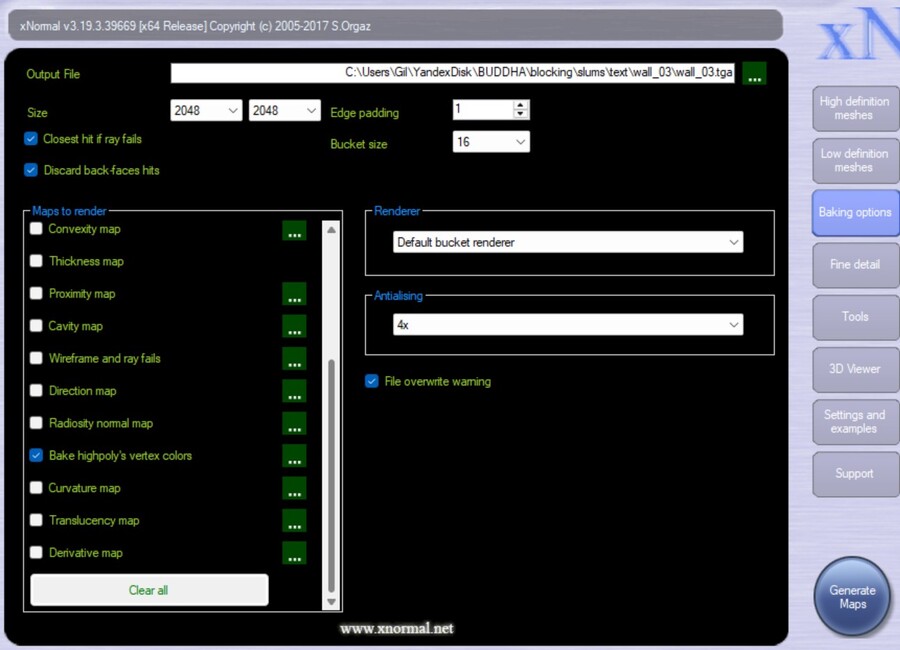Open Settings and examples tab
The height and width of the screenshot is (650, 900).
[x=855, y=422]
